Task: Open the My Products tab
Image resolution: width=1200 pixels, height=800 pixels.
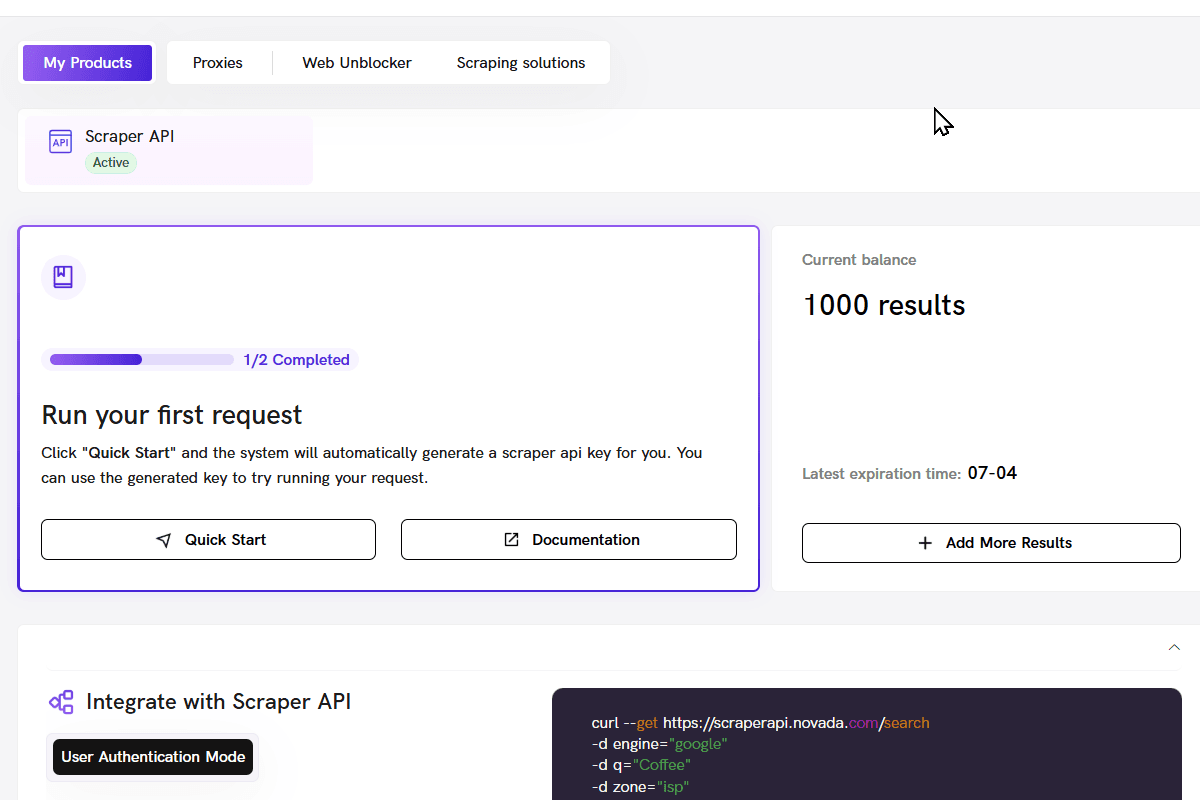Action: [x=88, y=63]
